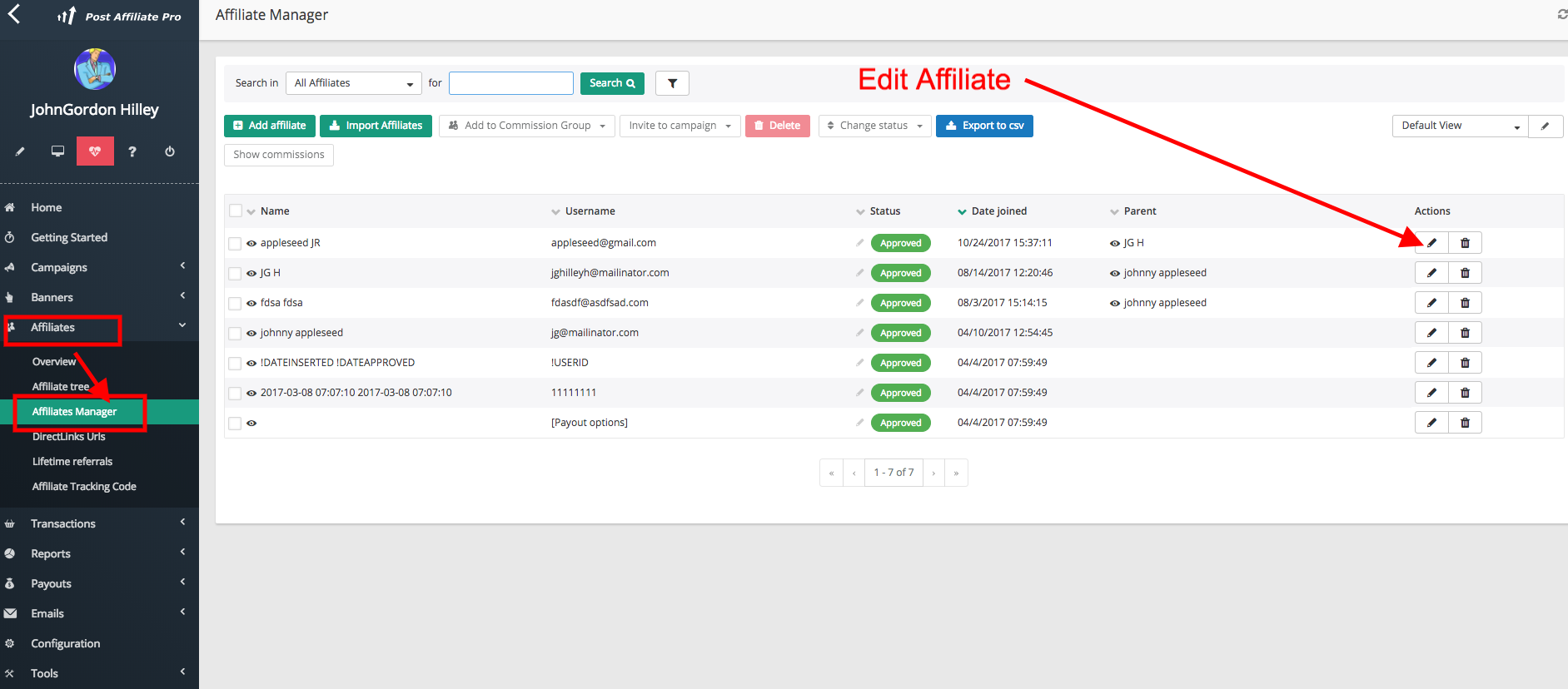1568x689 pixels.
Task: Open the Invite to campaign dropdown
Action: [680, 126]
